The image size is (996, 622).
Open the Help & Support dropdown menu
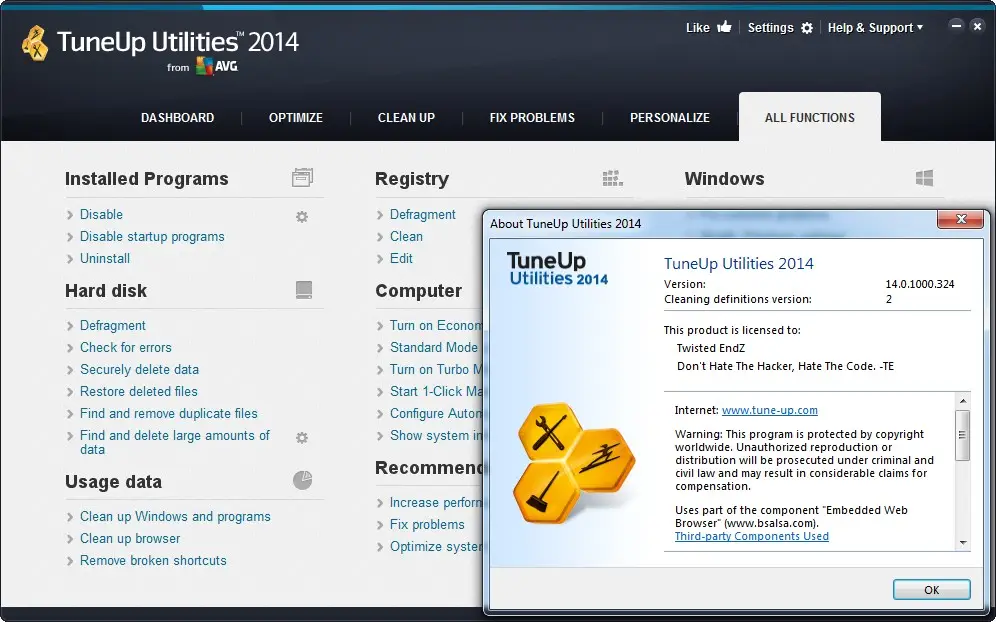[875, 28]
